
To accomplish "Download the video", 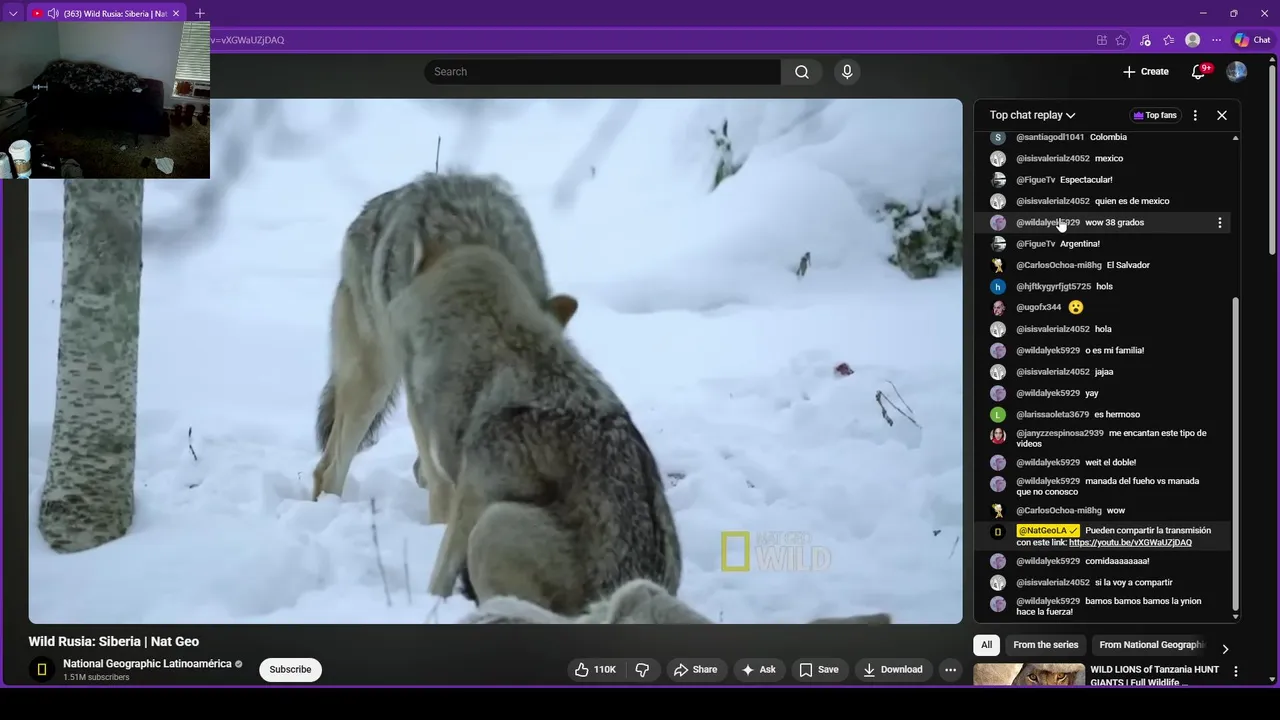I will [893, 670].
